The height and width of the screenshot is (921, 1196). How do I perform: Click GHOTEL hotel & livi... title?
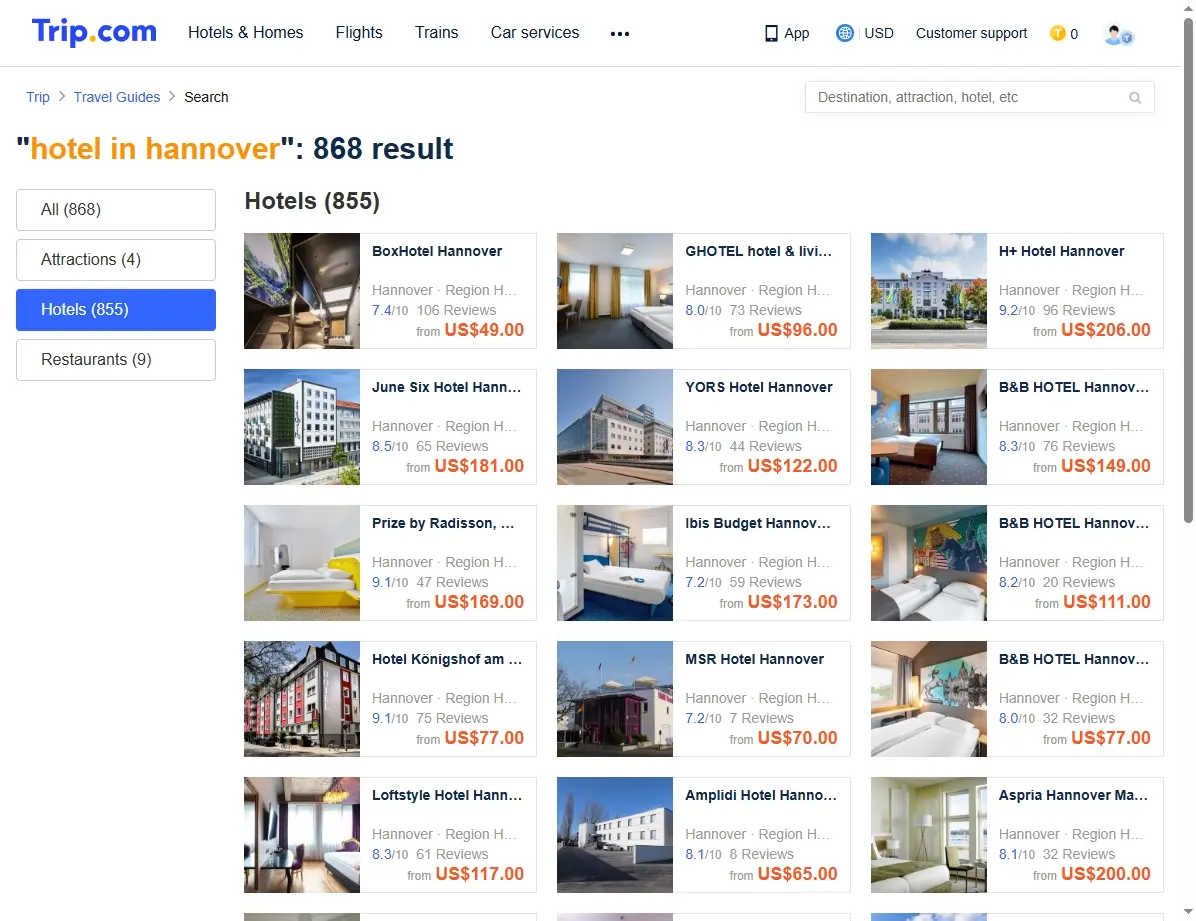coord(758,251)
